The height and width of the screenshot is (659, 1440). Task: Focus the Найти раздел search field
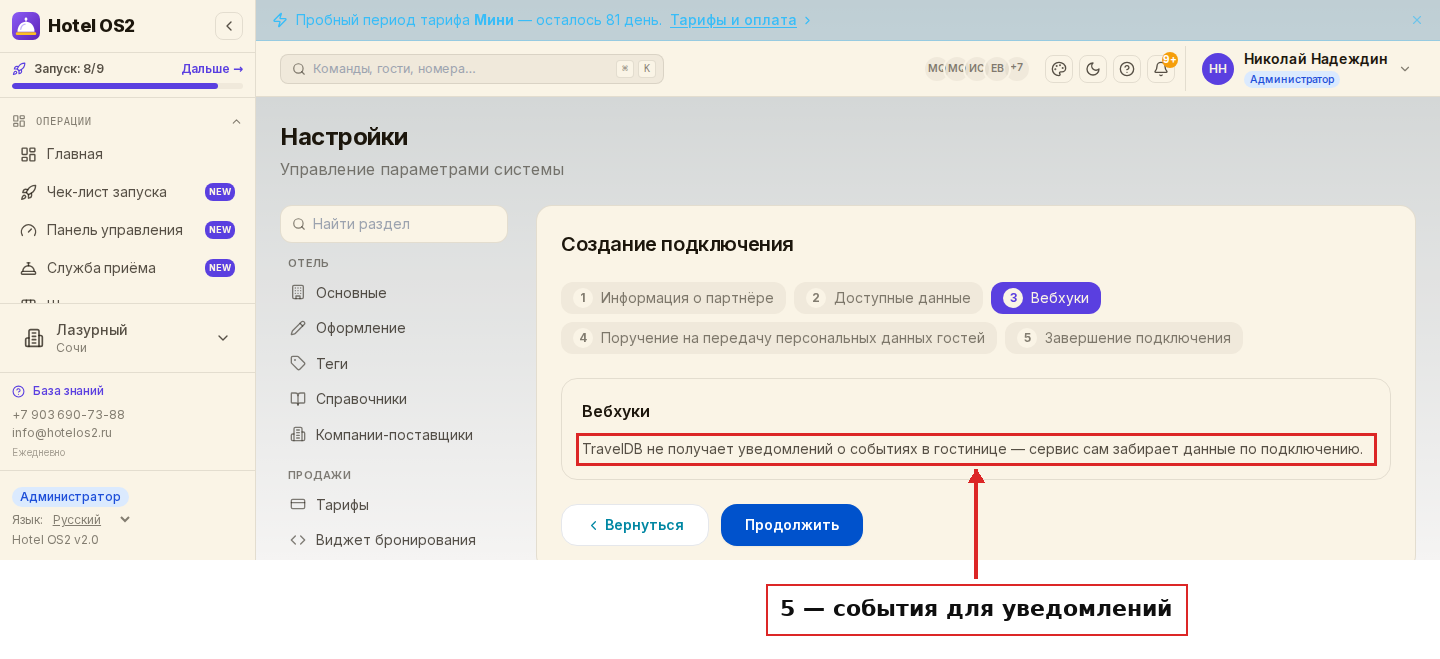coord(394,224)
